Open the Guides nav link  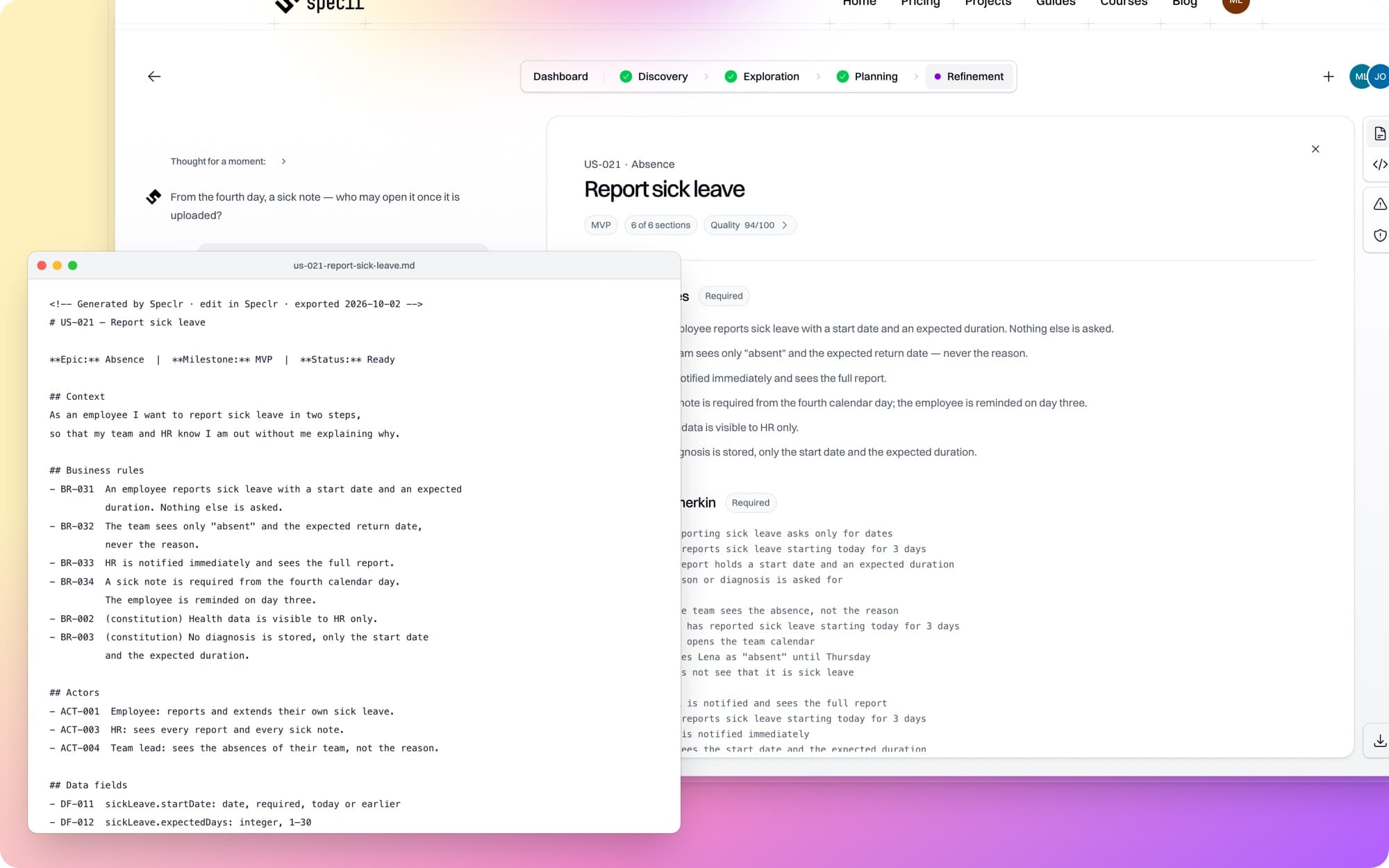point(1055,3)
